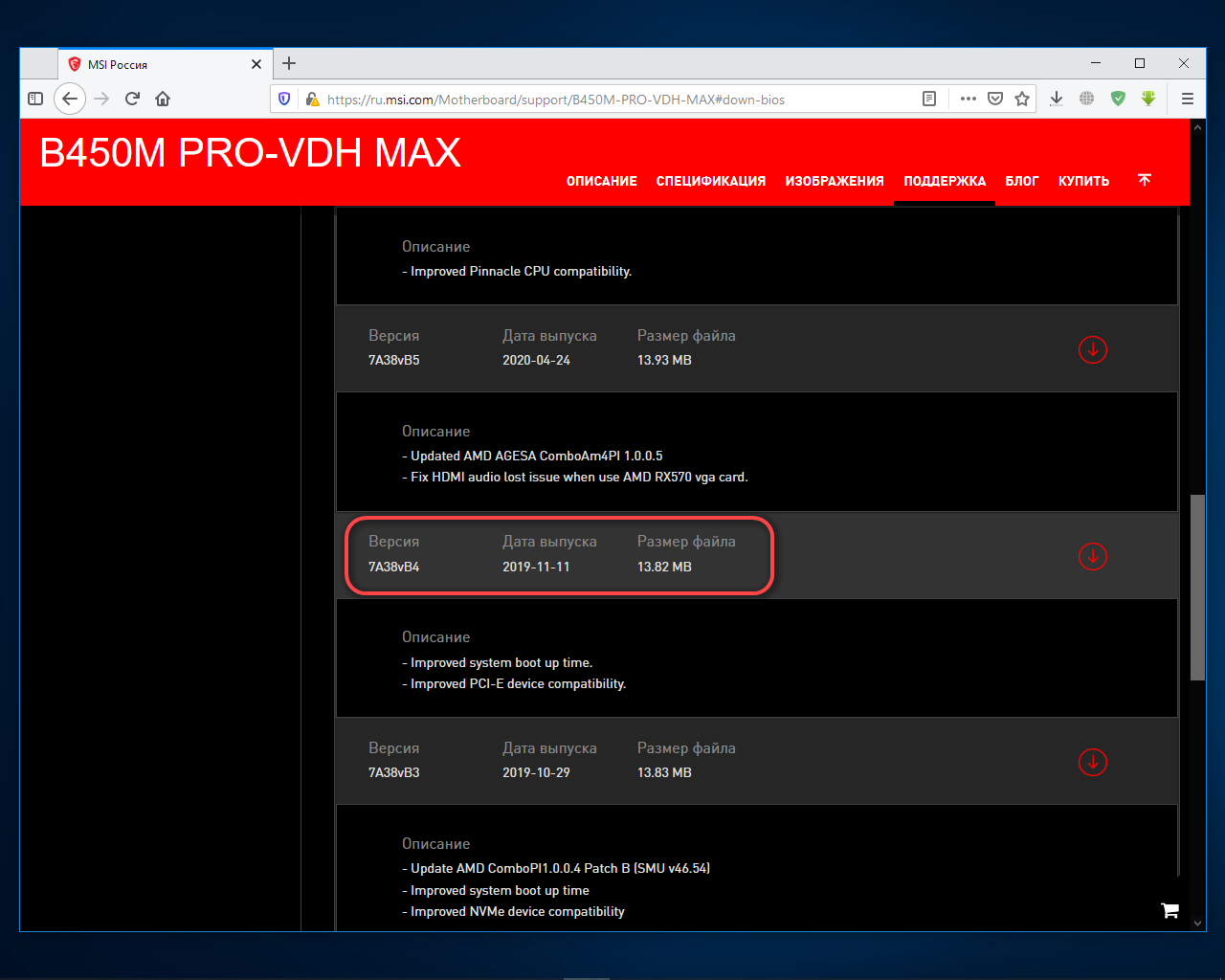Toggle the Firefox sidebar

coord(35,99)
